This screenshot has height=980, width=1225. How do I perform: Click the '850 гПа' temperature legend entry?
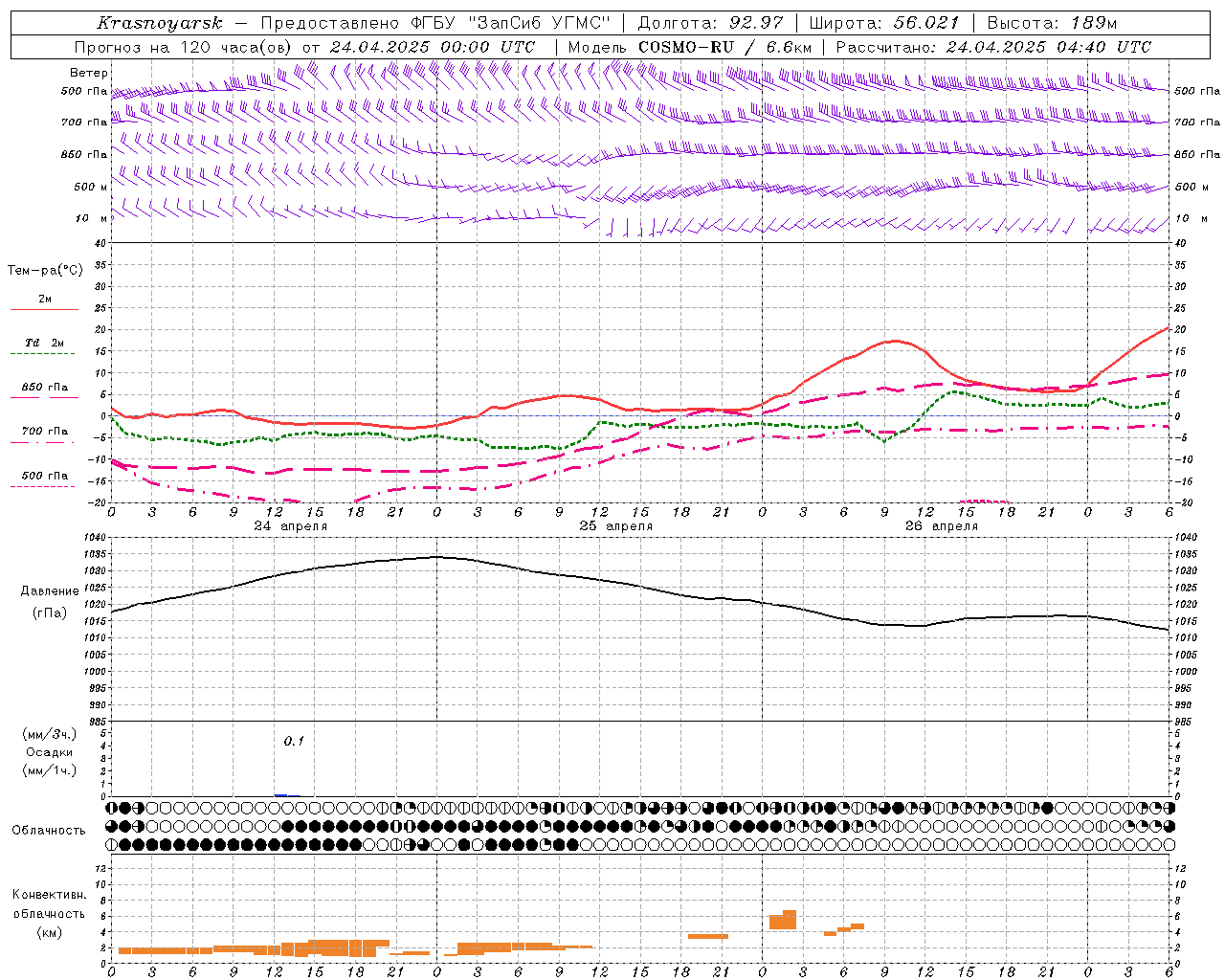coord(45,388)
